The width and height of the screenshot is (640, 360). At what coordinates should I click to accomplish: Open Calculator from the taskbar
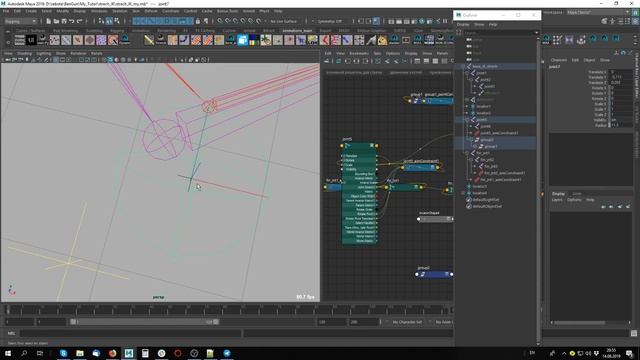[145, 353]
